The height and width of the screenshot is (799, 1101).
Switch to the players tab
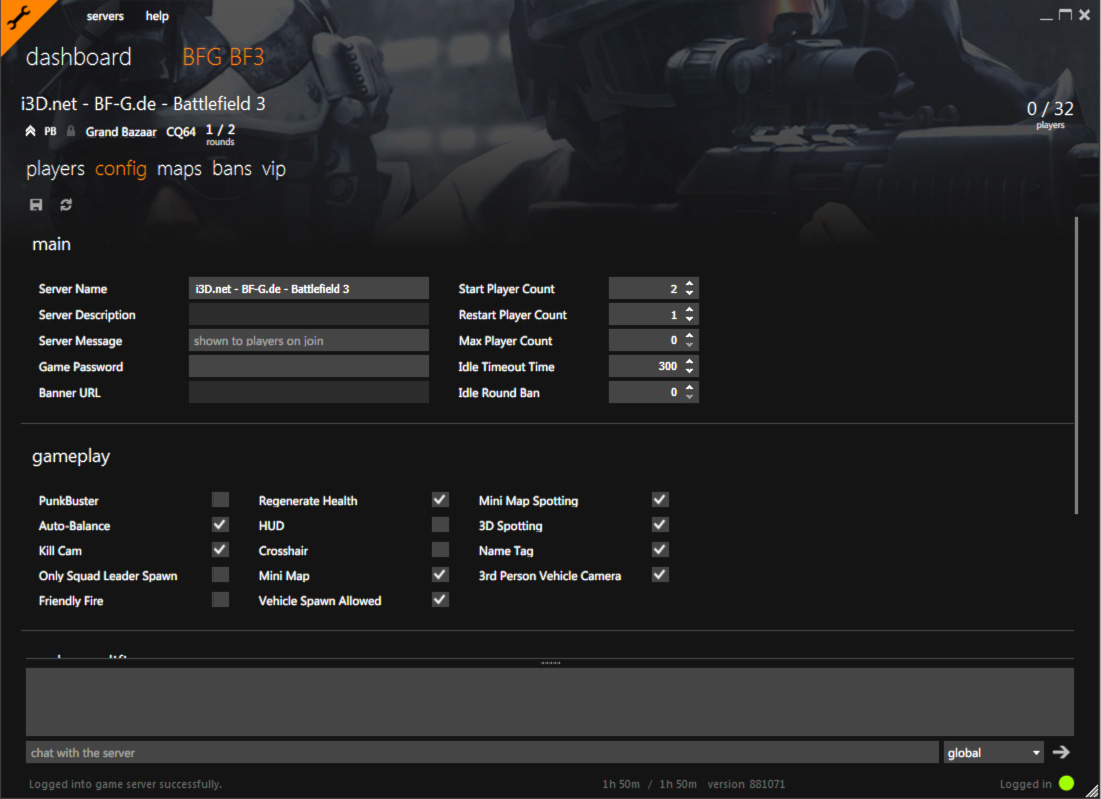(x=55, y=169)
